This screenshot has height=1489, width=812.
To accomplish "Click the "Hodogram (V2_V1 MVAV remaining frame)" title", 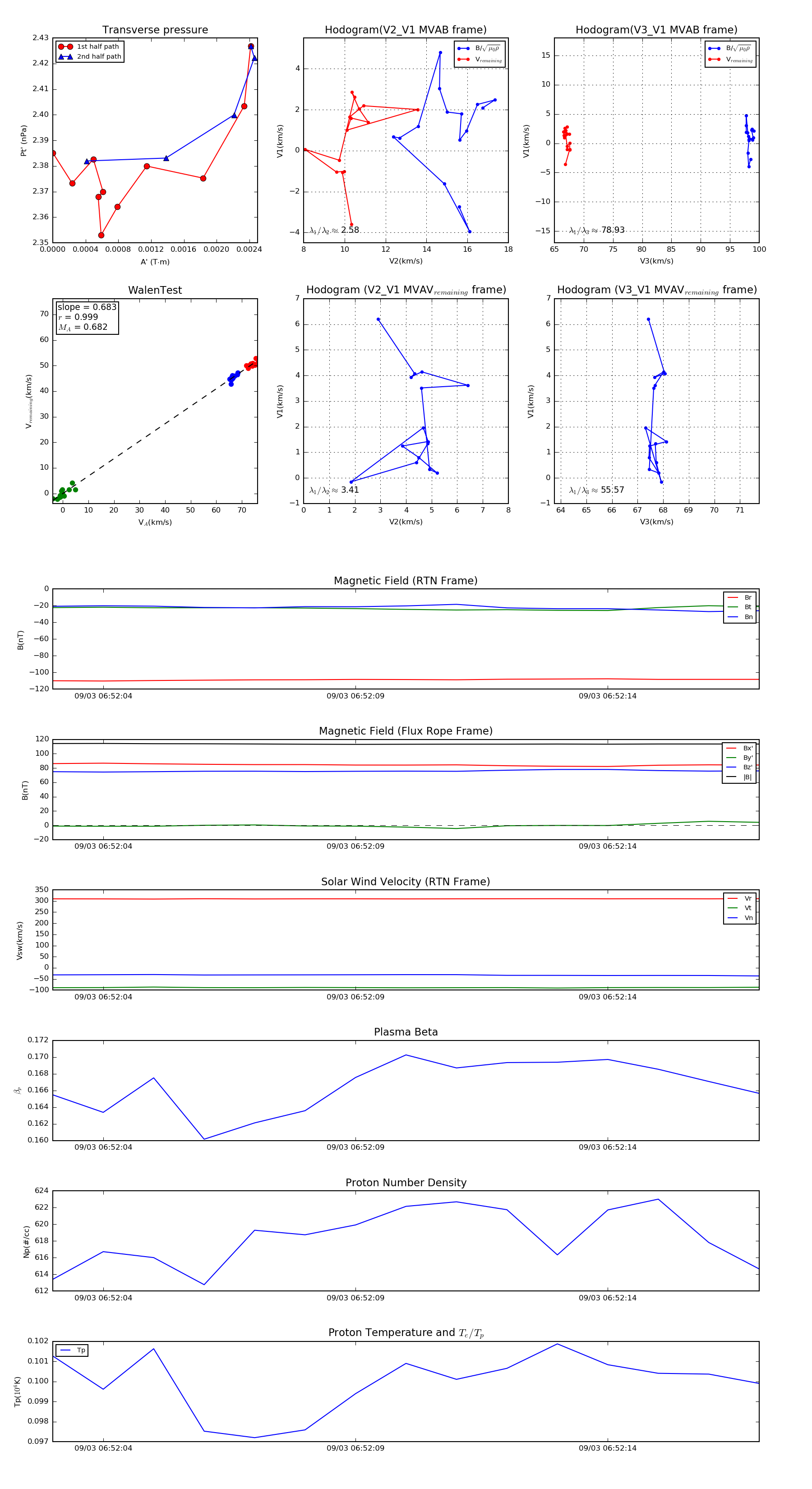I will [406, 290].
